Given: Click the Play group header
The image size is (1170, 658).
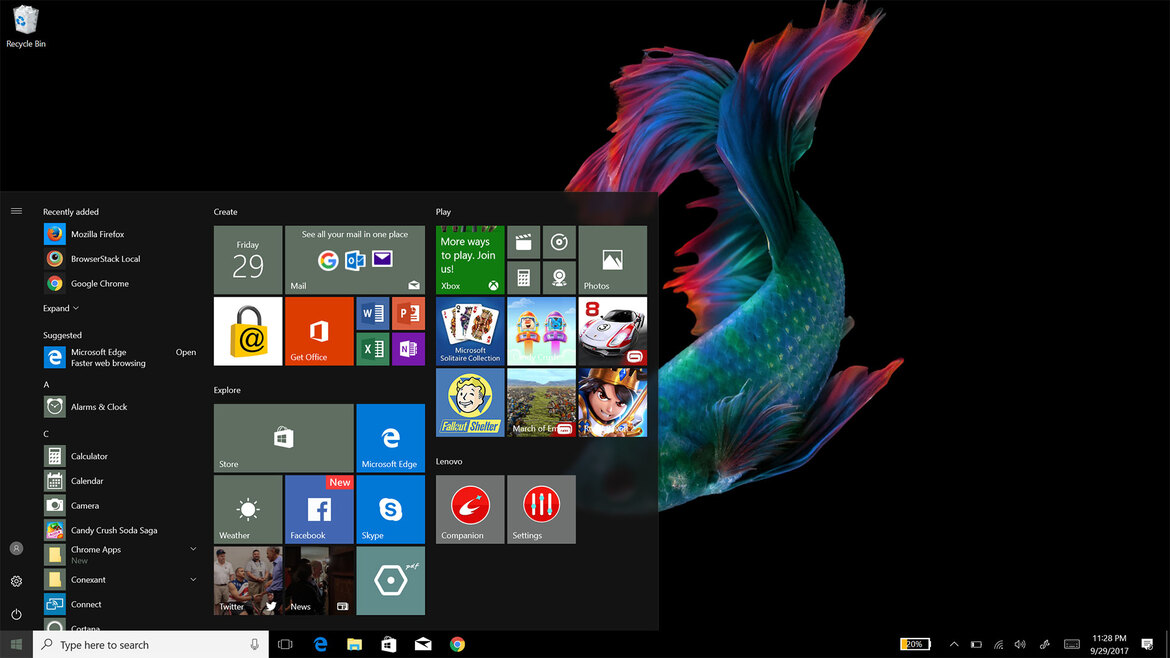Looking at the screenshot, I should tap(443, 212).
